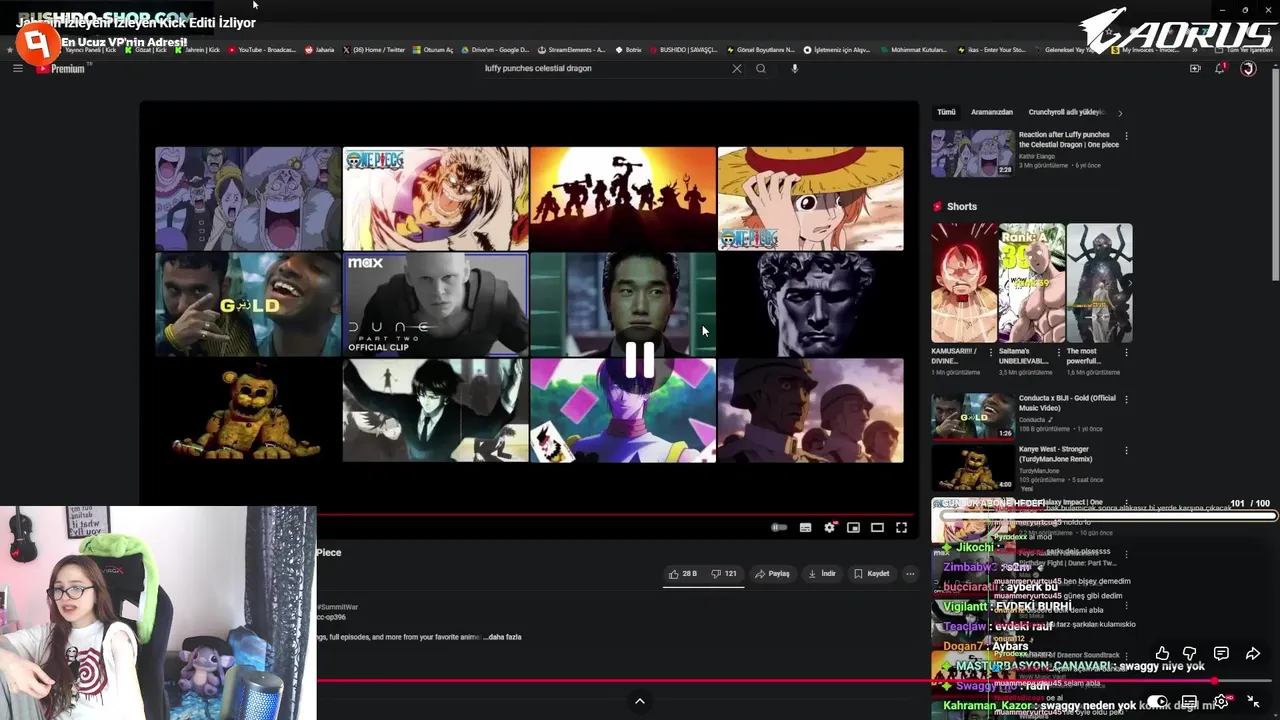Clear the search query with the X
The height and width of the screenshot is (720, 1280).
coord(737,68)
